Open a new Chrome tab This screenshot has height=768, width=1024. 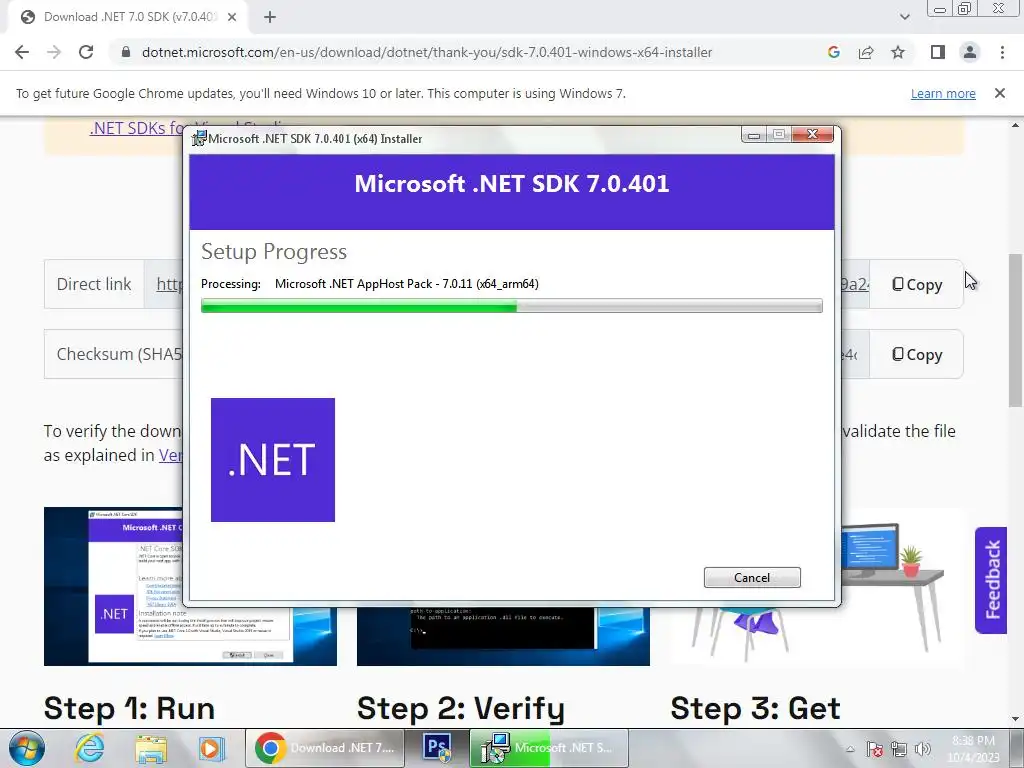tap(270, 17)
